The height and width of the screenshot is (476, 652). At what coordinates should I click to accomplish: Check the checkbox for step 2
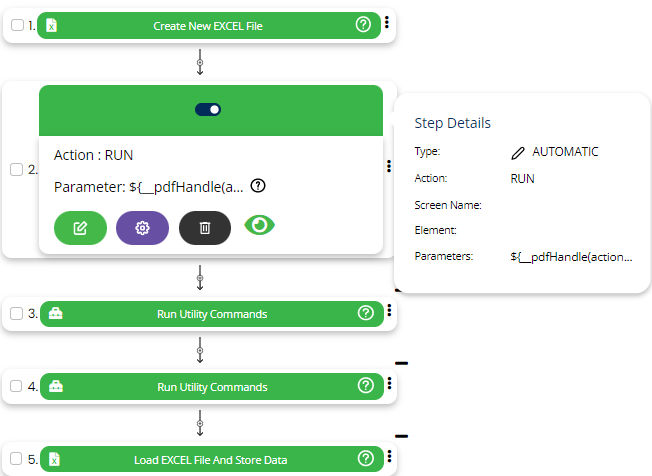click(x=17, y=170)
